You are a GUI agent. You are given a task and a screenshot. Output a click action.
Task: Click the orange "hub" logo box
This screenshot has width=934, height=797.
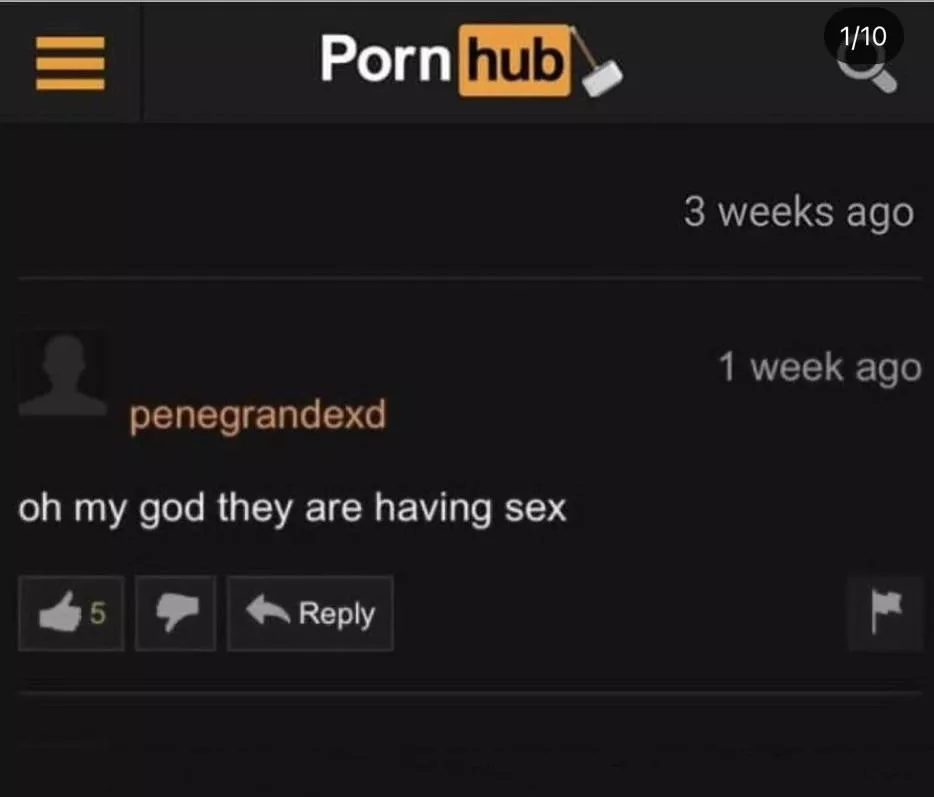[x=515, y=61]
